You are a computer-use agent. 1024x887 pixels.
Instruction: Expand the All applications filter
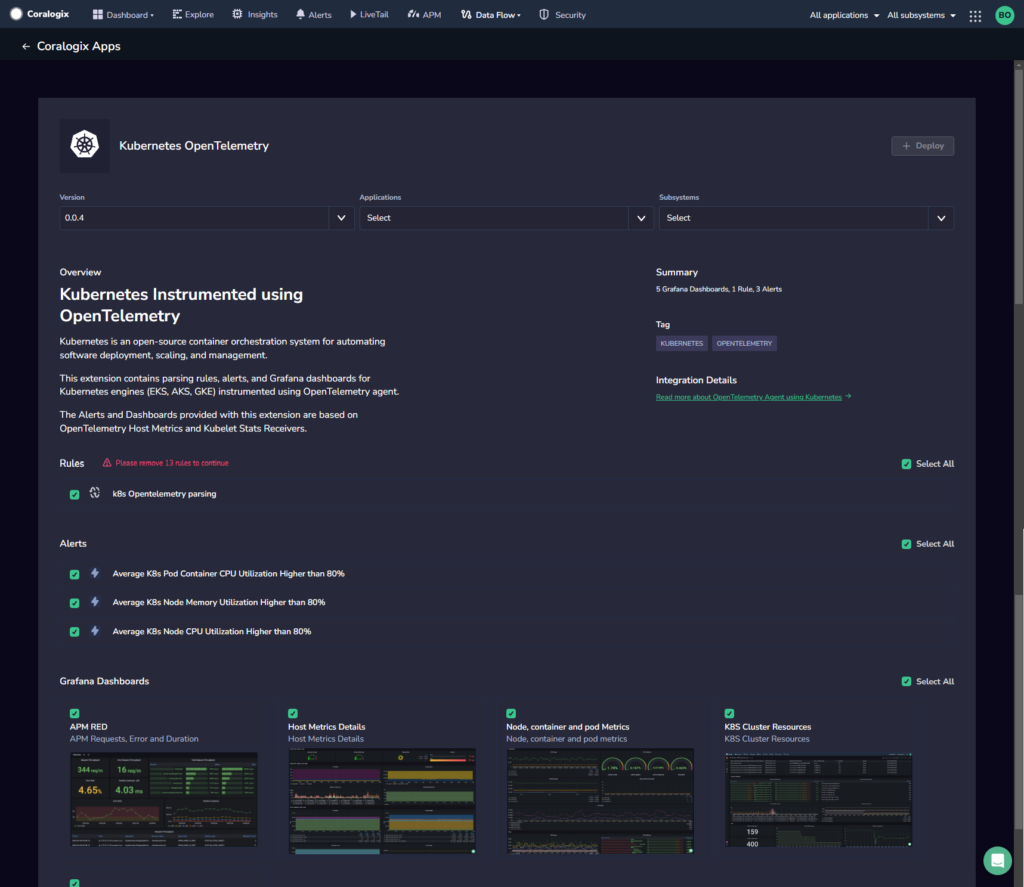coord(844,15)
